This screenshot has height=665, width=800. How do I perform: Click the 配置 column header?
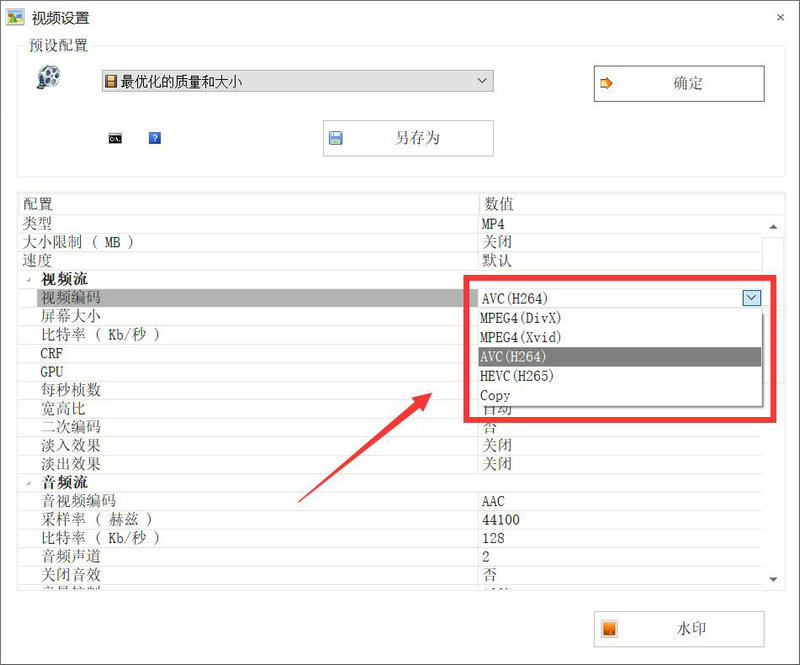[x=248, y=204]
